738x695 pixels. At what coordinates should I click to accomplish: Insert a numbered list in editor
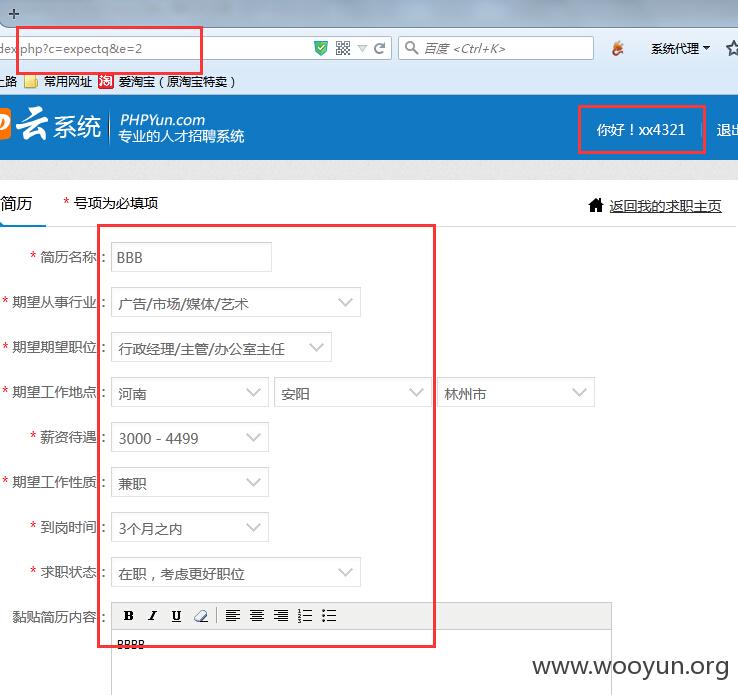(x=305, y=615)
